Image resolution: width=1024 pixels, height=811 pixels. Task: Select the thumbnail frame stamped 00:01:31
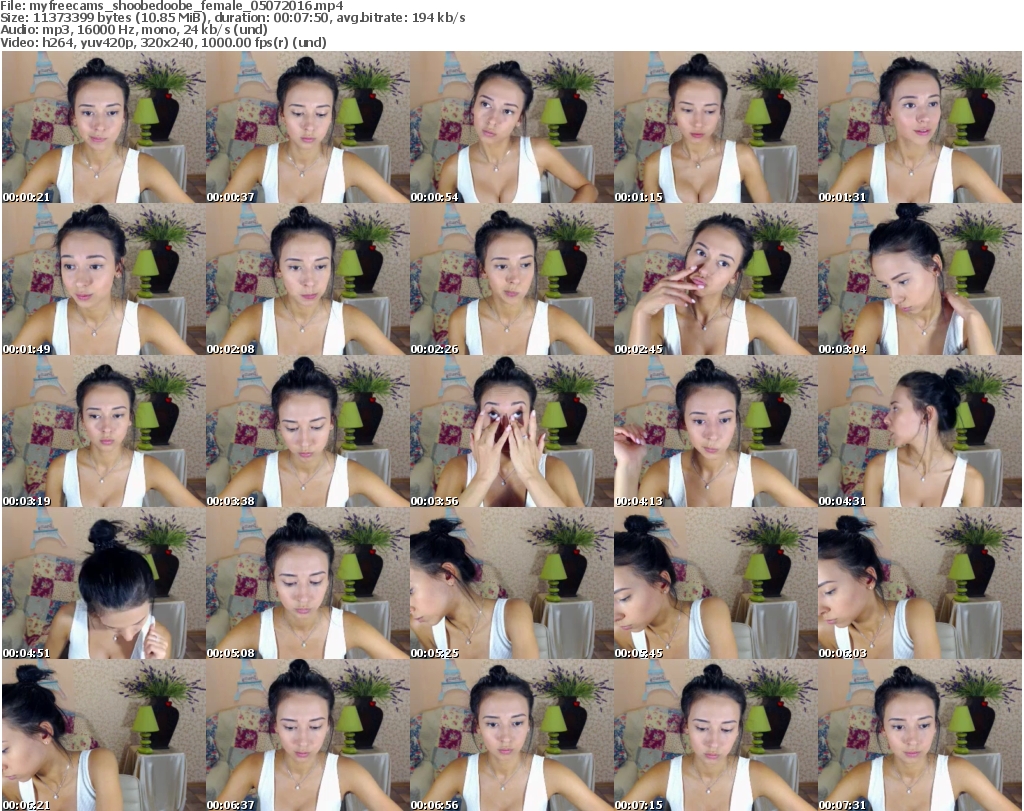[920, 127]
